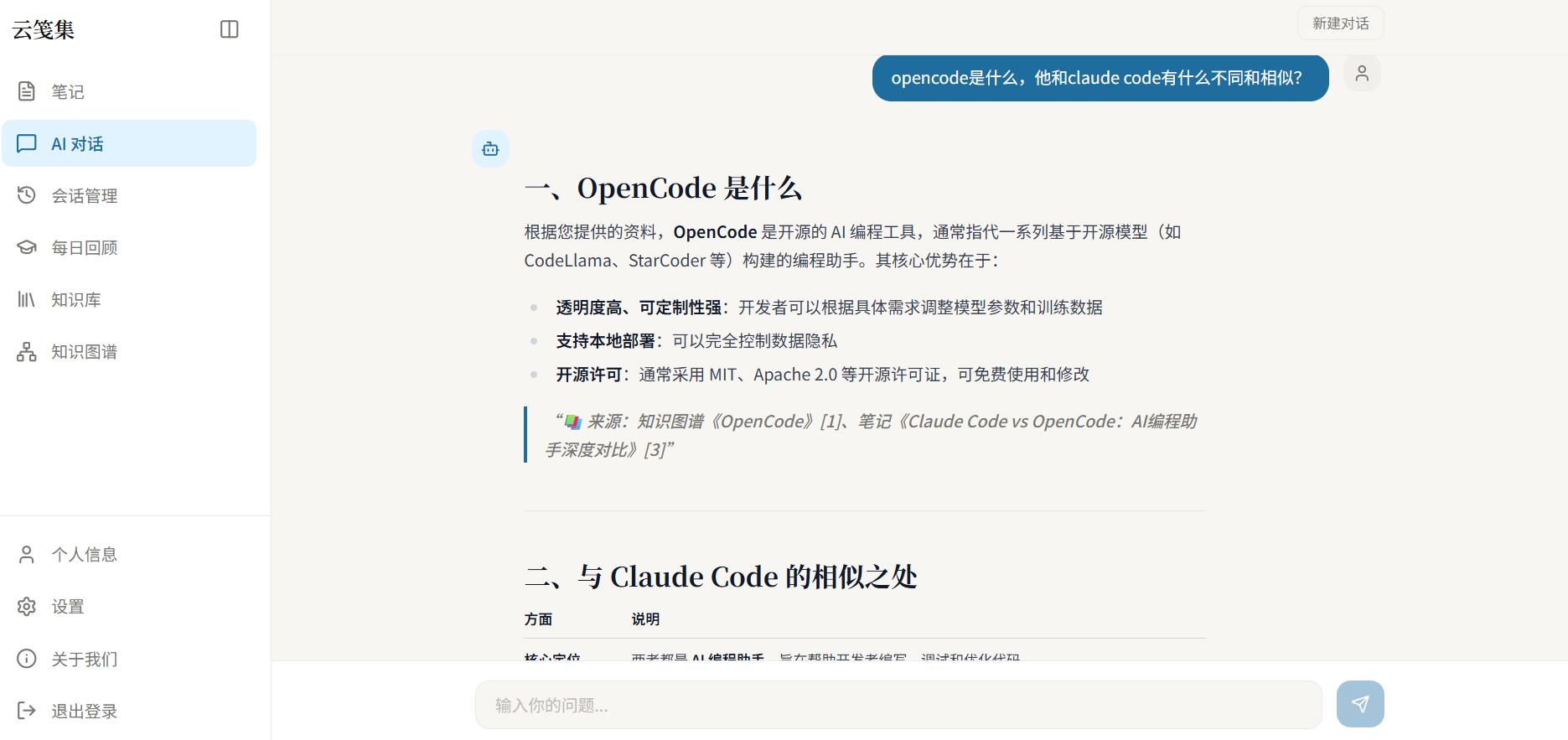Click the bullet text 透明度高、可定制性强
Screen dimensions: 1568x740
(639, 308)
